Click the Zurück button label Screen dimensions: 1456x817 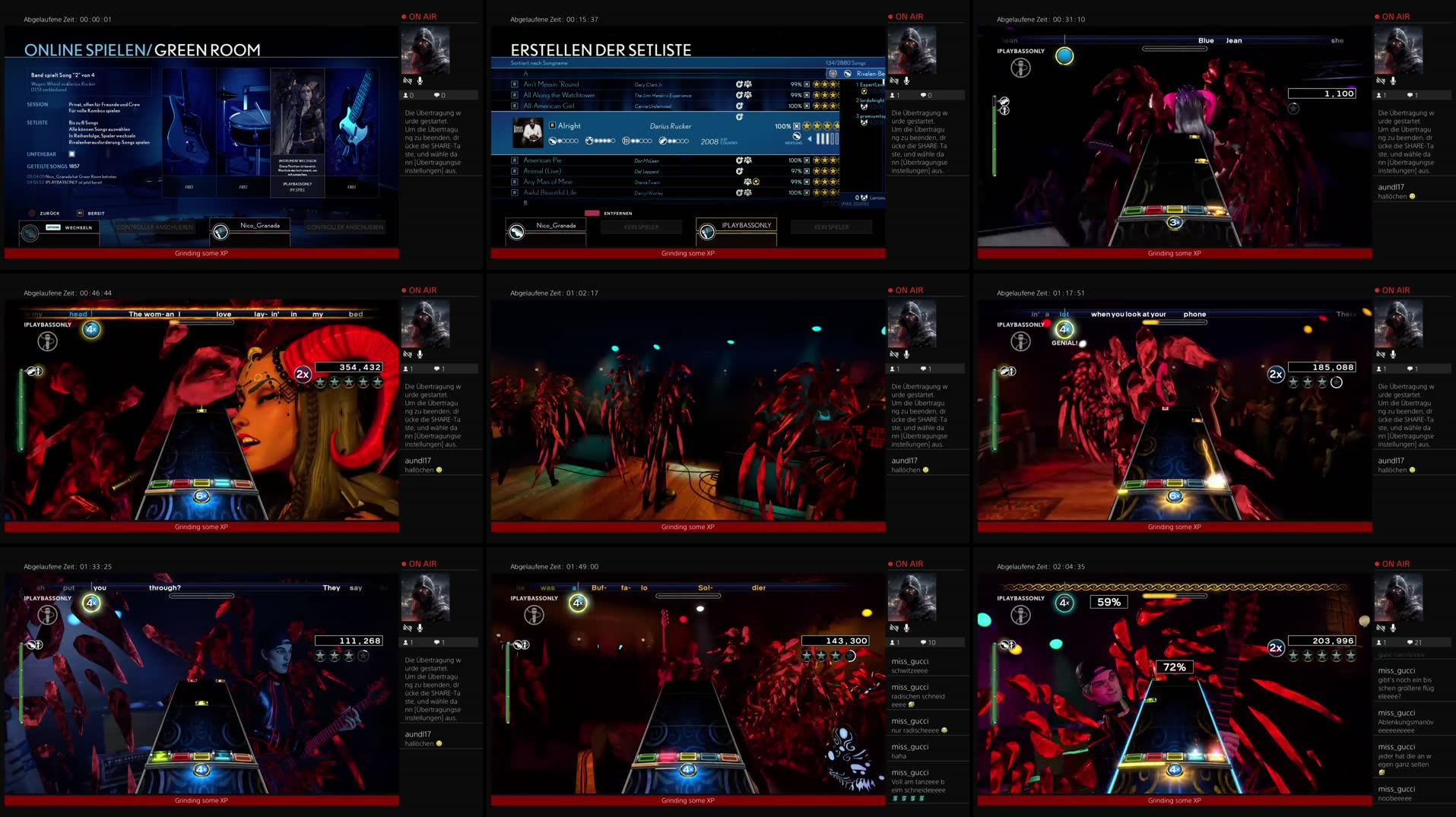(49, 214)
